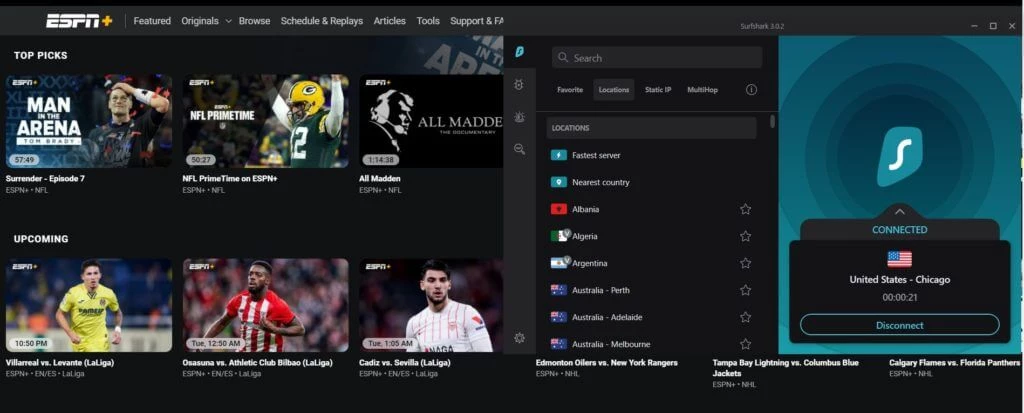Open the Featured page in ESPN+
The height and width of the screenshot is (413, 1024).
point(152,21)
